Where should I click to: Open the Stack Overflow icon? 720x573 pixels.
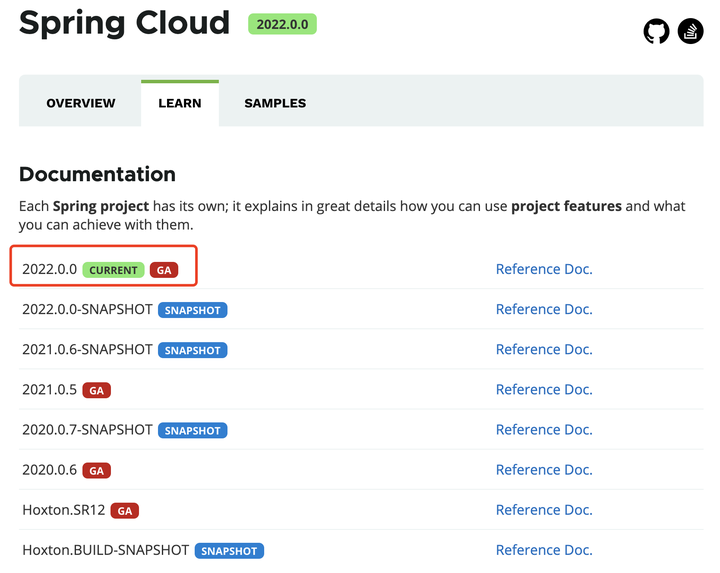click(691, 31)
